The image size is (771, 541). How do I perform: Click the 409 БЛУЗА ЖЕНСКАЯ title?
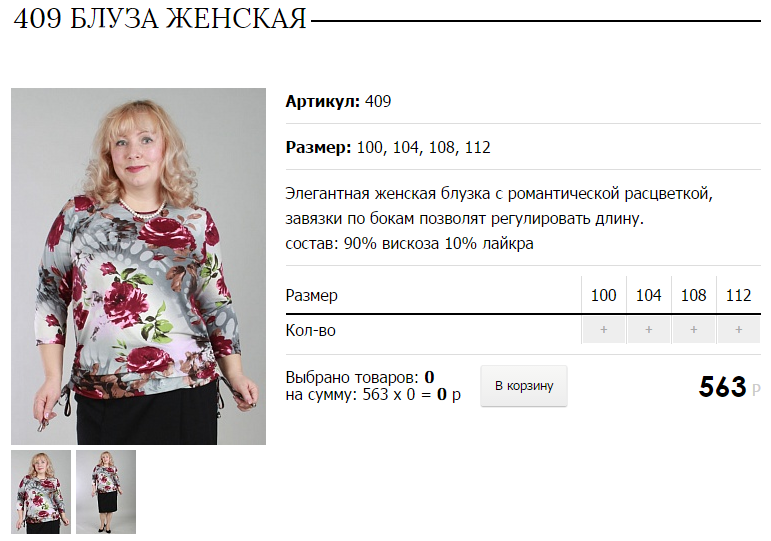160,20
